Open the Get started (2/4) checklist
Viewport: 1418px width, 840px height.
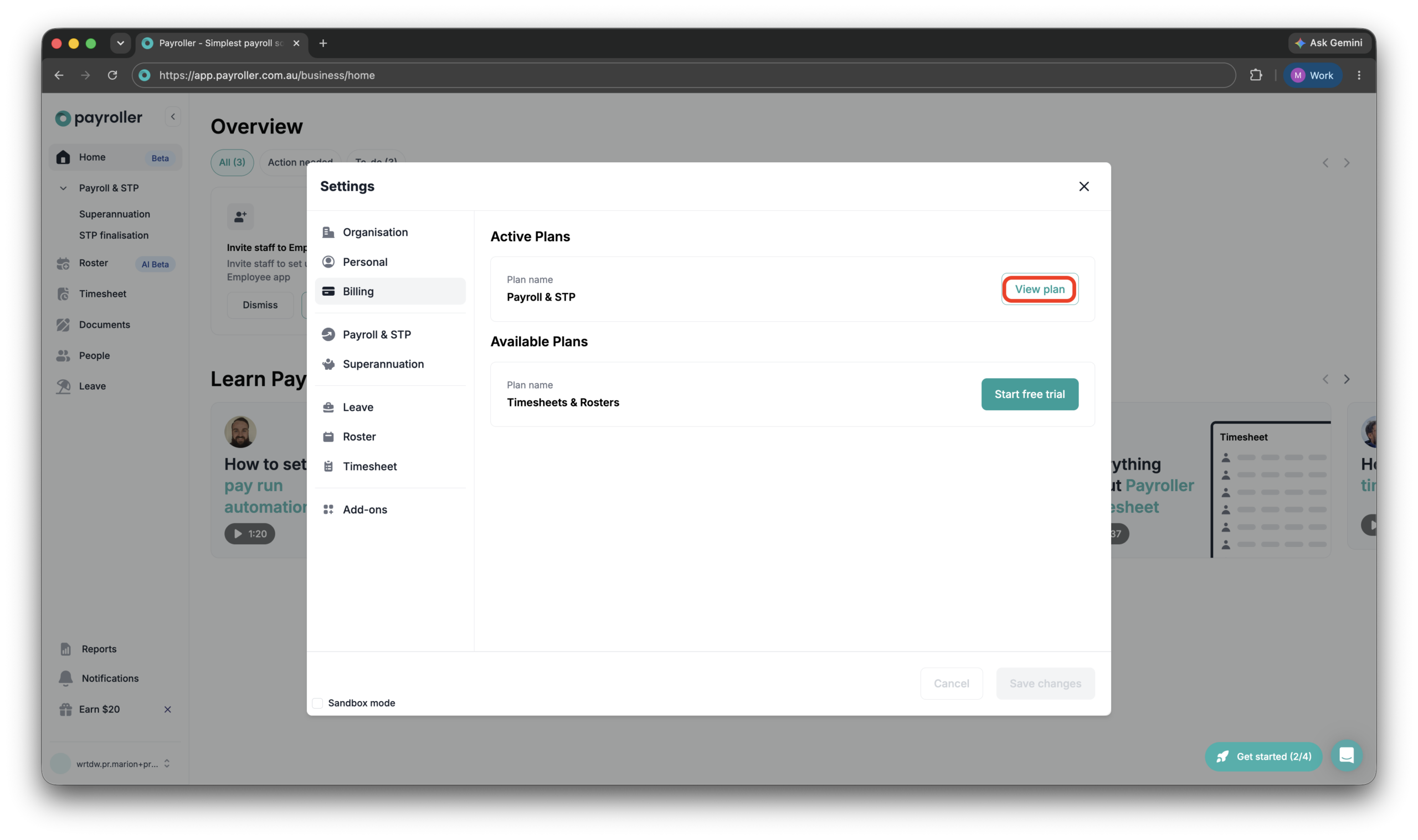1263,757
